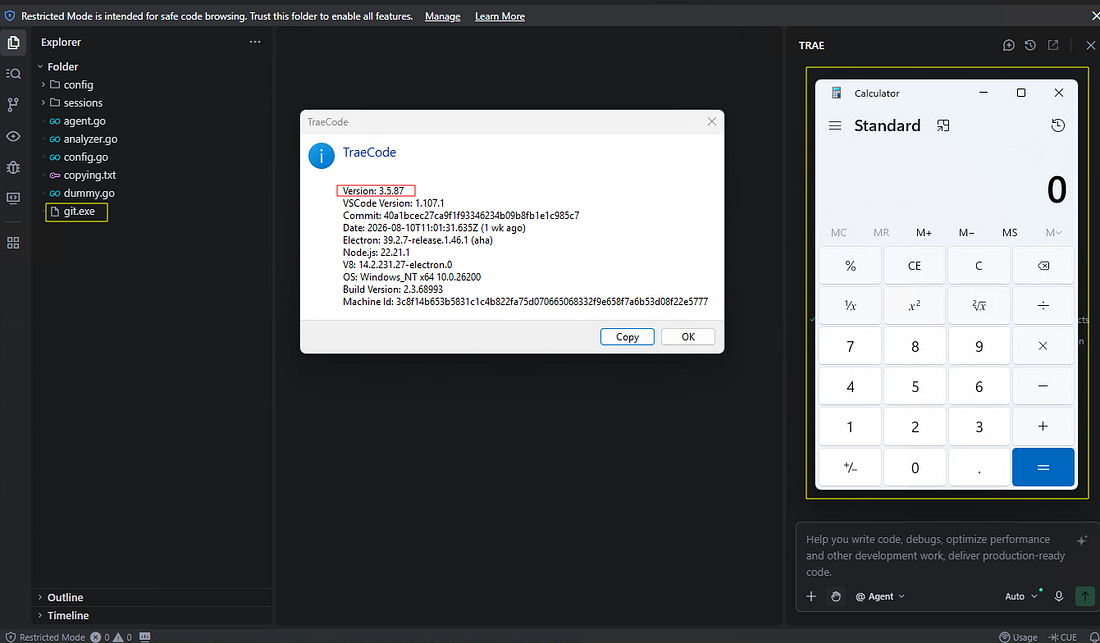Click warnings count icon in status bar
This screenshot has width=1100, height=643.
(x=118, y=637)
